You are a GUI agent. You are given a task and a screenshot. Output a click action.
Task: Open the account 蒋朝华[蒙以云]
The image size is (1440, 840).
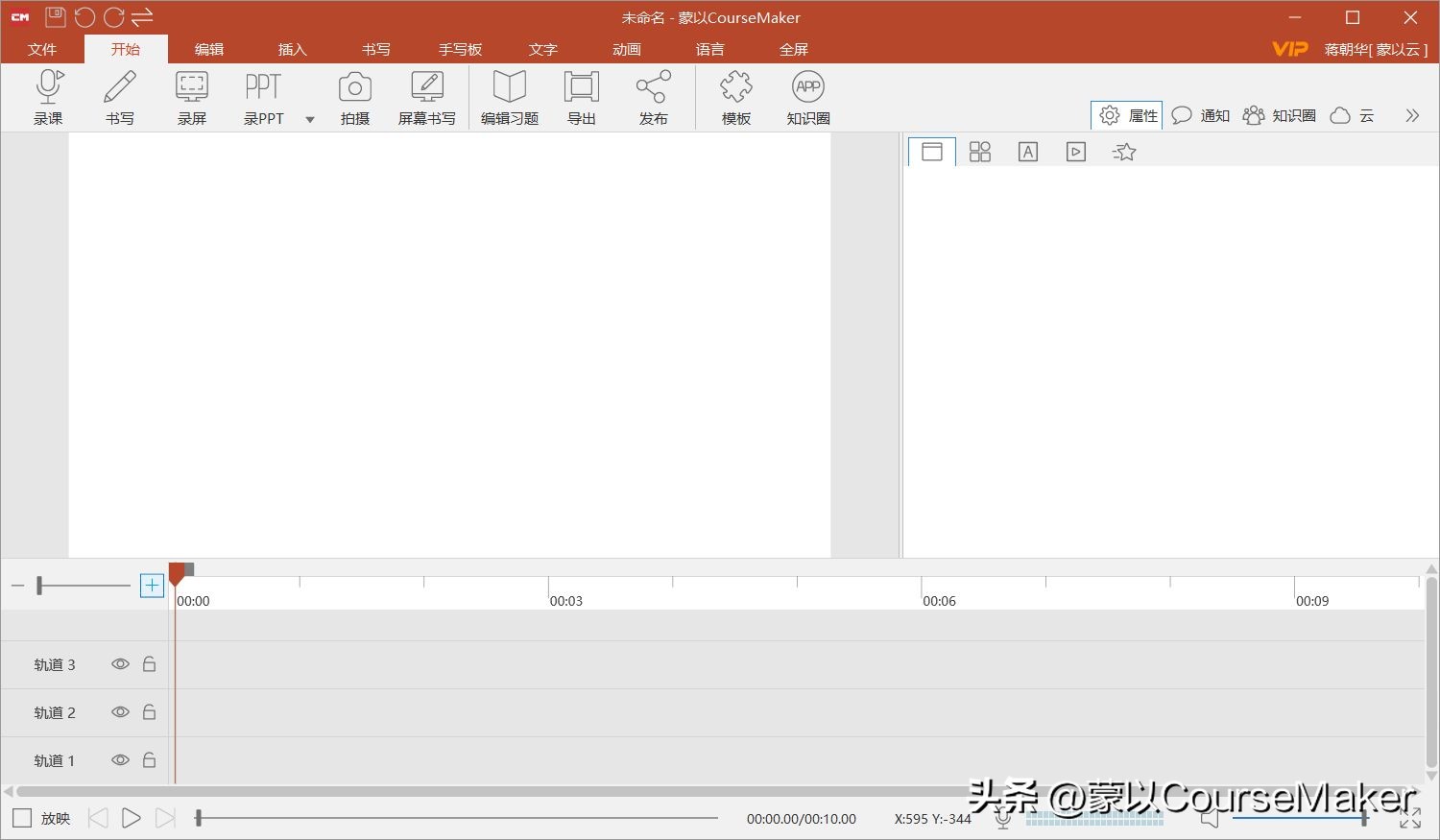(x=1377, y=49)
